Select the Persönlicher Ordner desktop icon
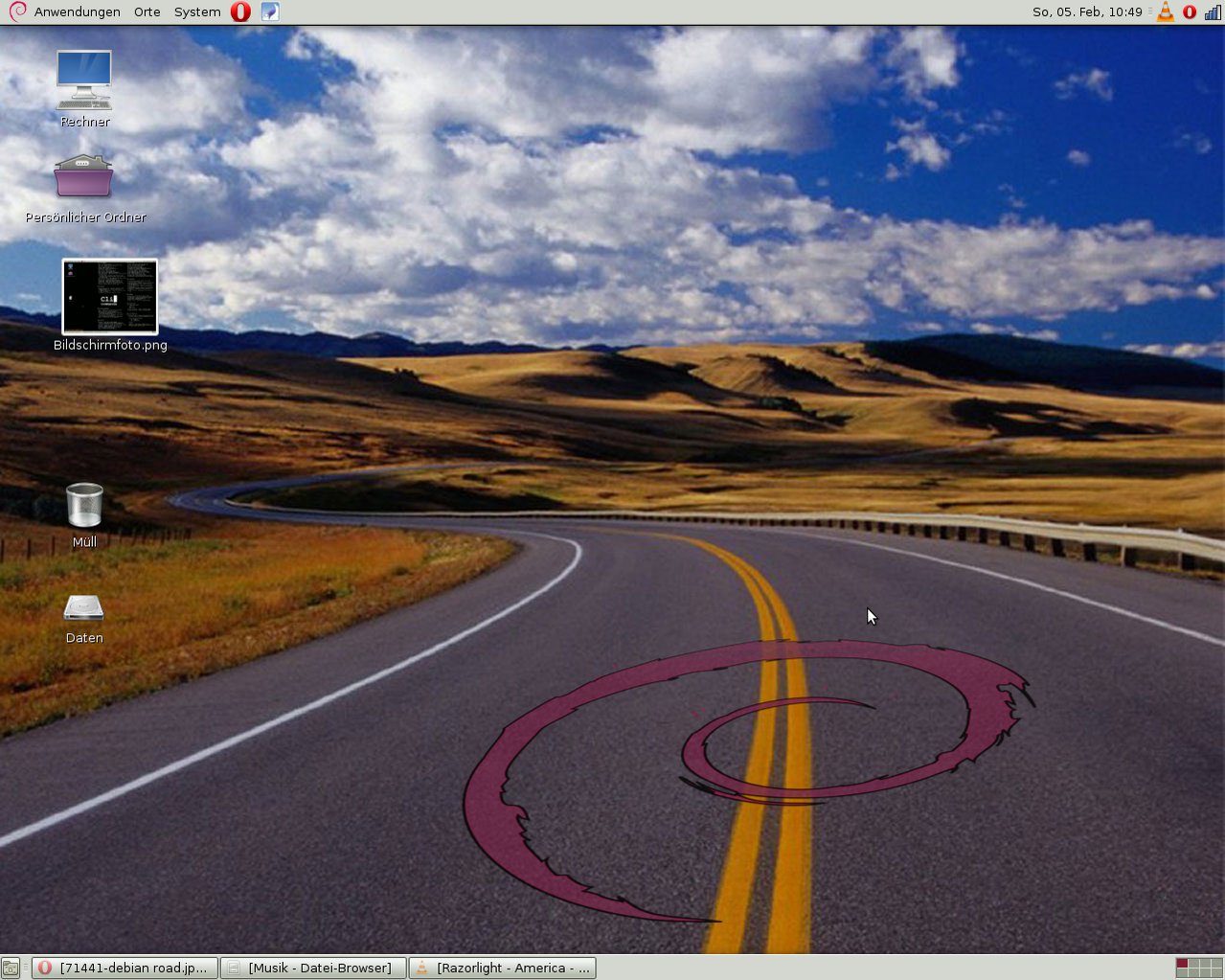 [x=84, y=177]
